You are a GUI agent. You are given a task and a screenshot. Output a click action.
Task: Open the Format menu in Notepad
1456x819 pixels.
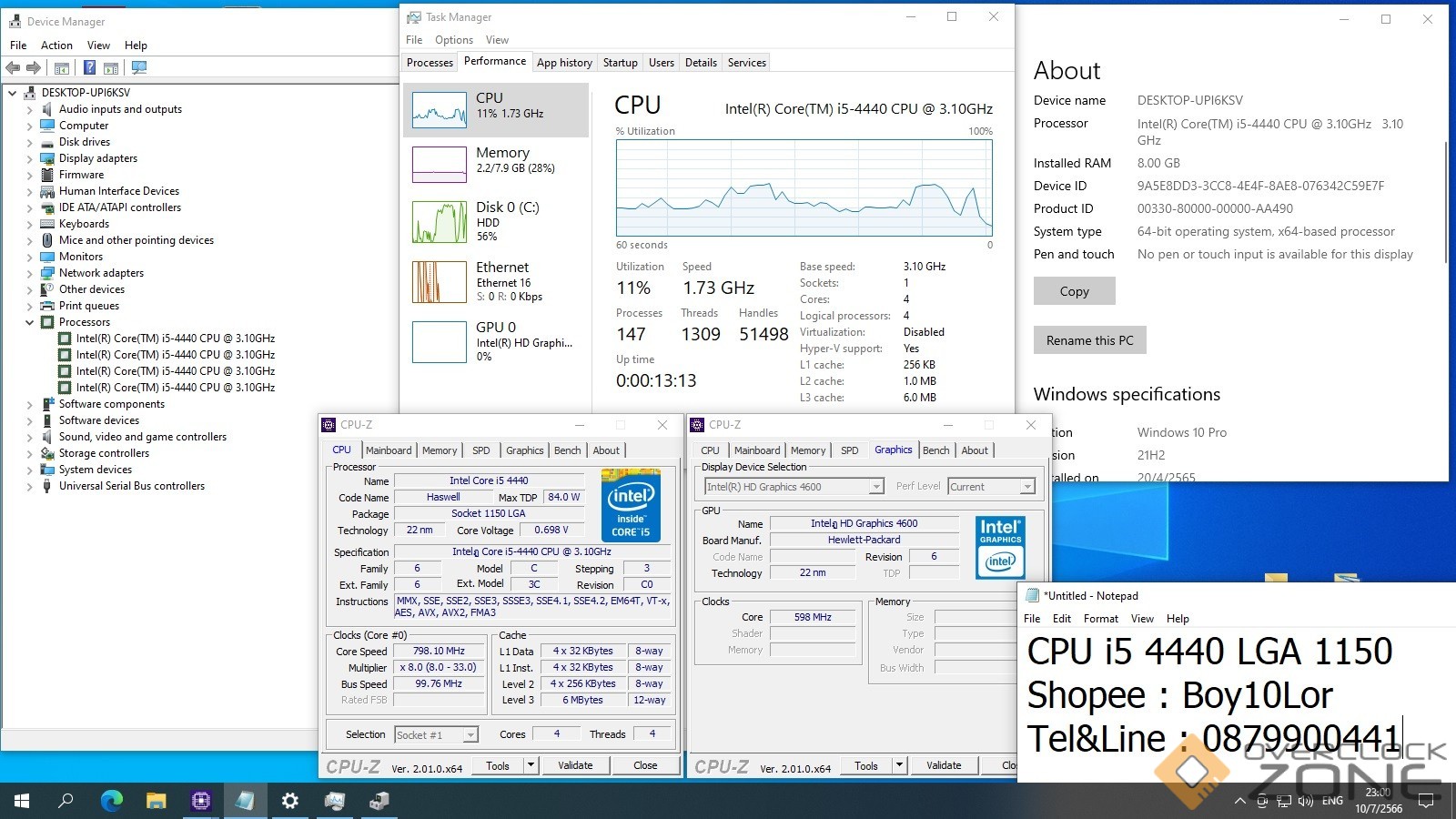pos(1101,619)
